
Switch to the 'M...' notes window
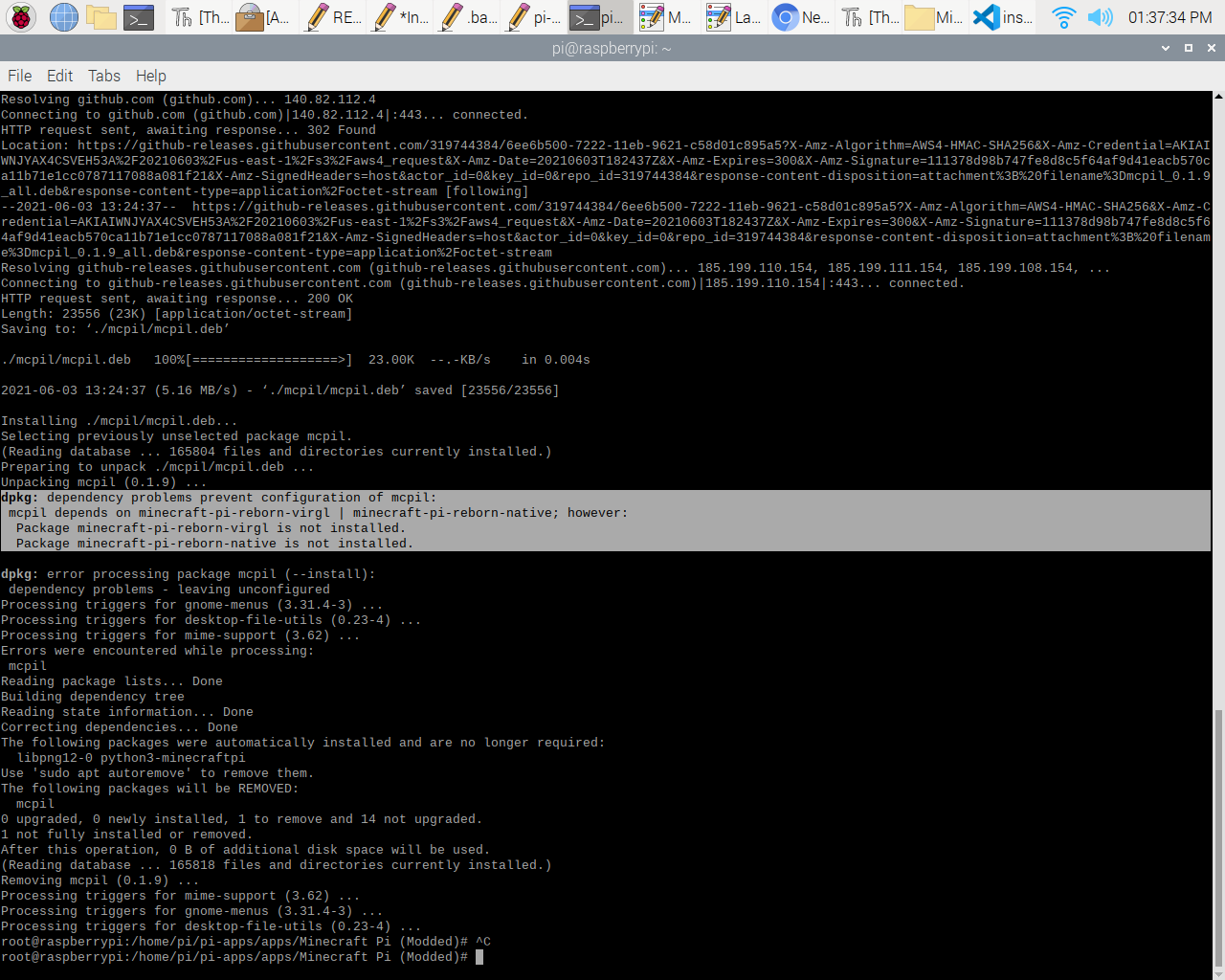tap(667, 17)
